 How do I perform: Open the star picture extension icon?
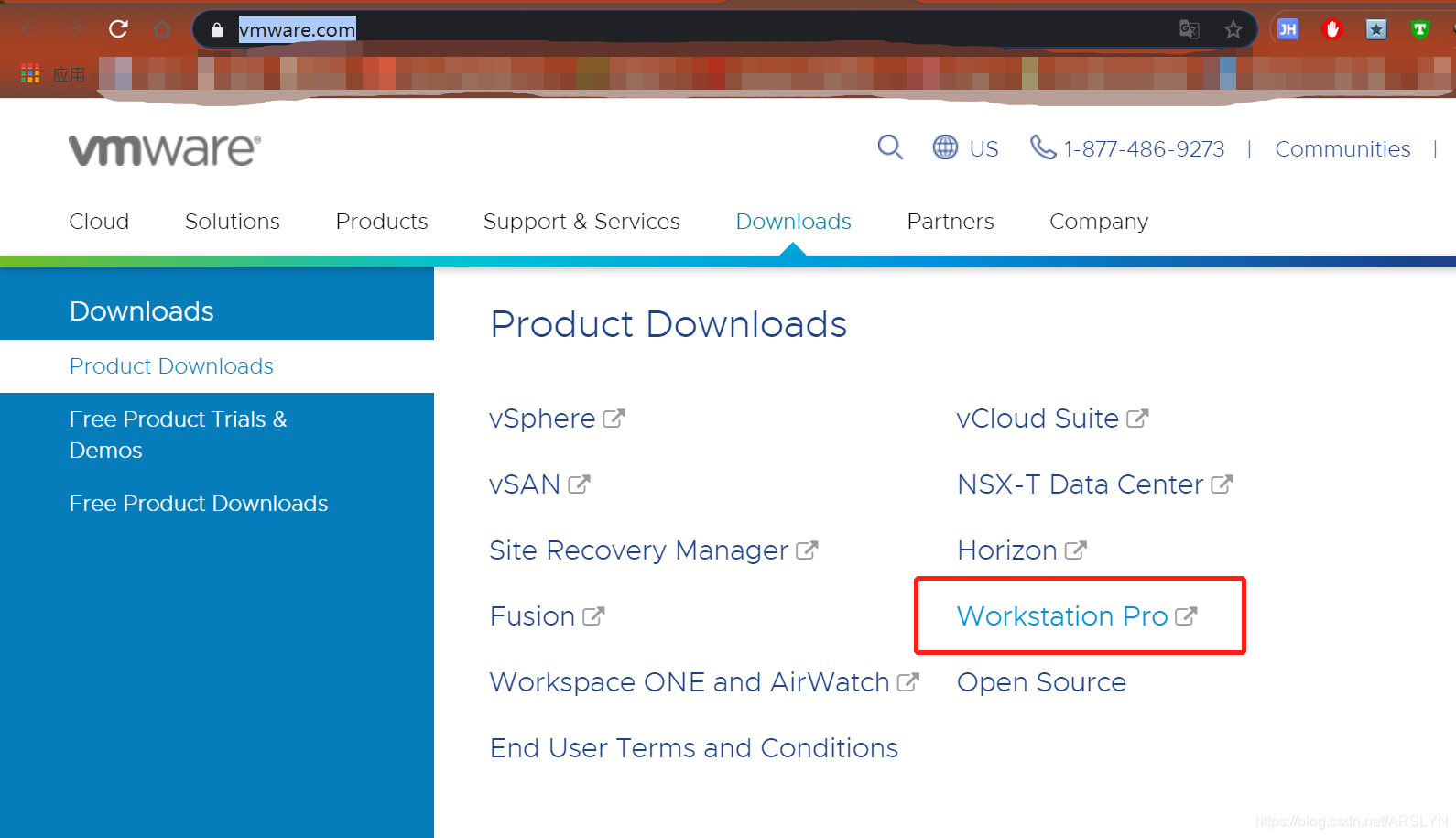(1376, 29)
